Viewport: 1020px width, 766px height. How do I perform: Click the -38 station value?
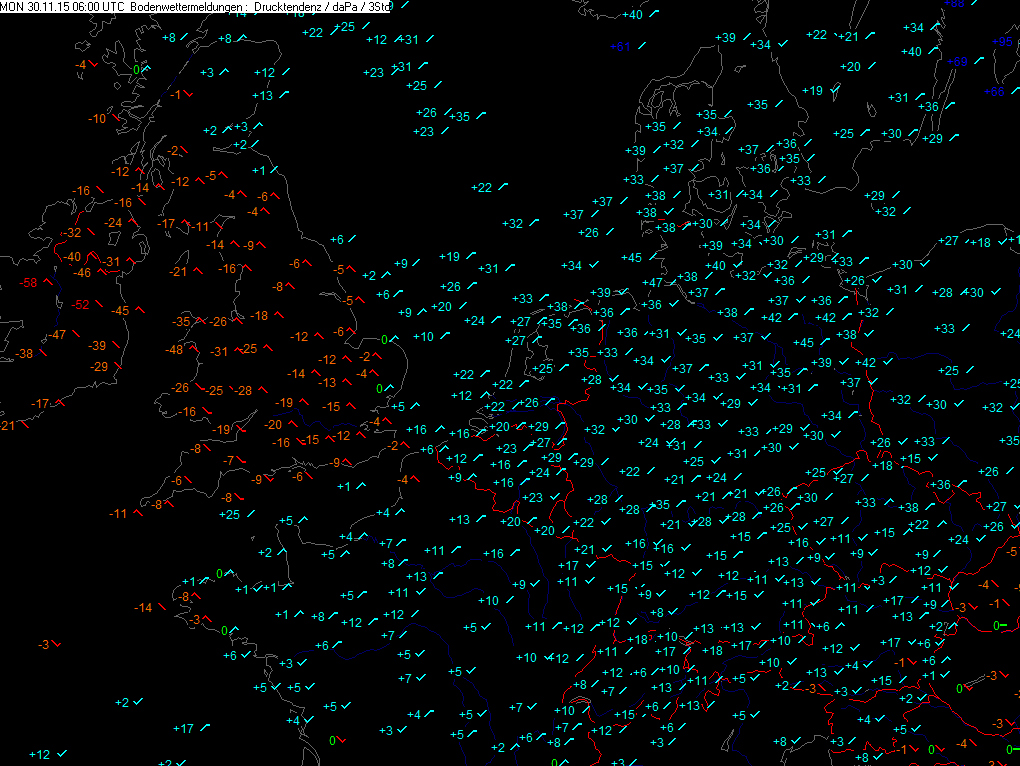point(23,353)
